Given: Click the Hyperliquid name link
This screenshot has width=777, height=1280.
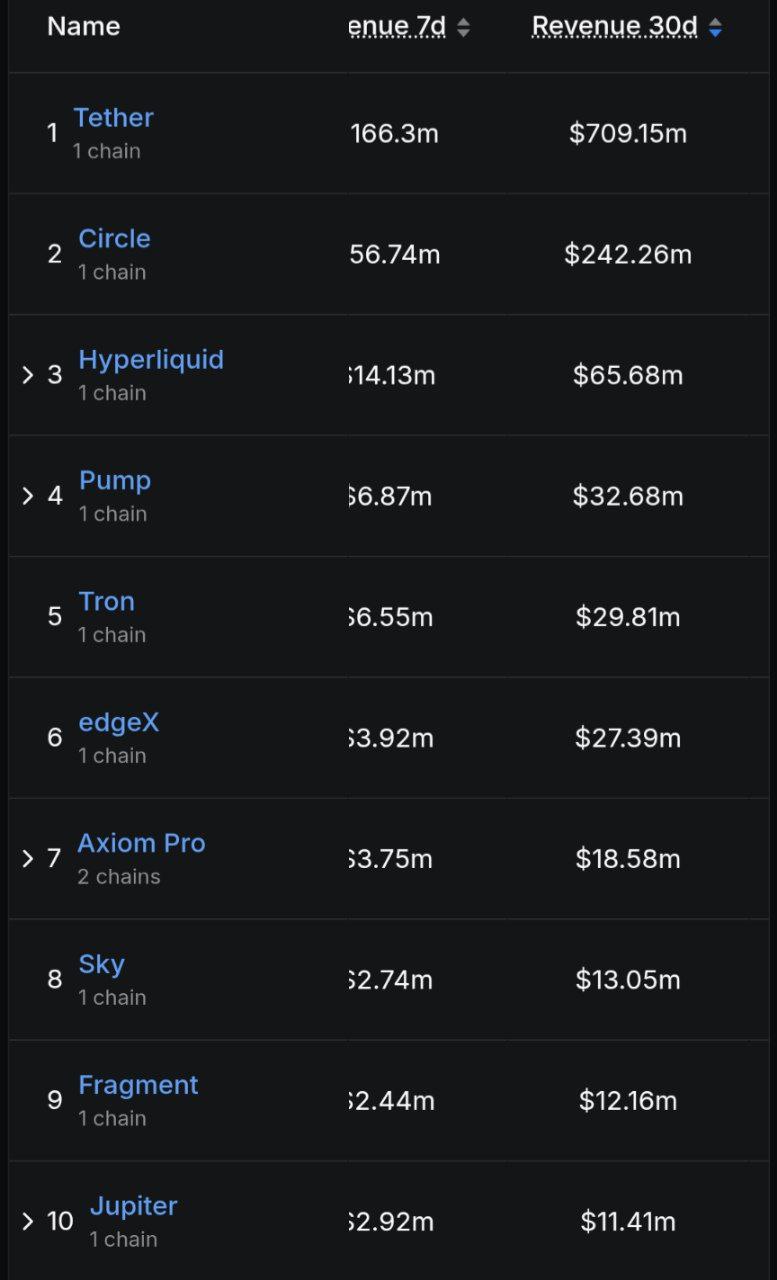Looking at the screenshot, I should pos(151,360).
